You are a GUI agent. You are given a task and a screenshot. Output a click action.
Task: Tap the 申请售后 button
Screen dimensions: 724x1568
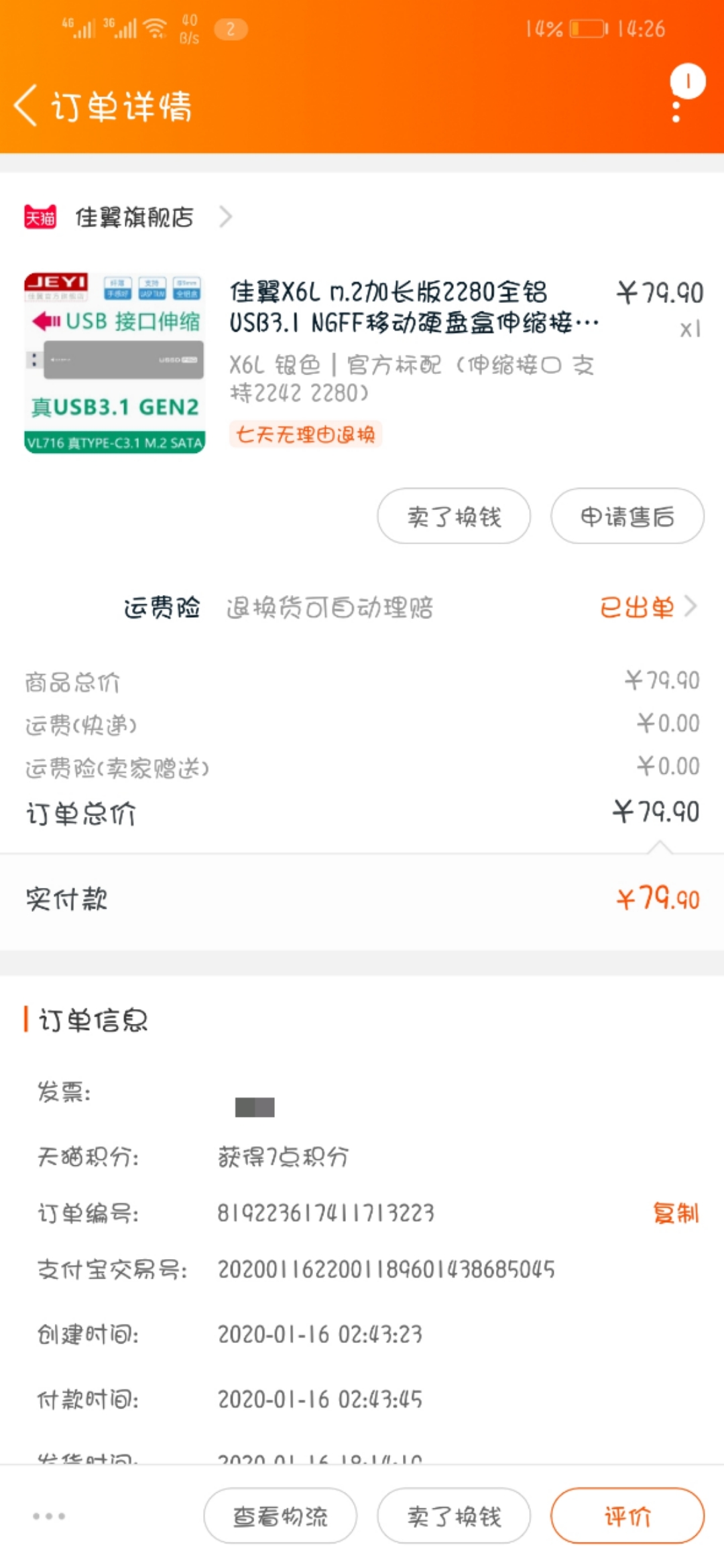(627, 516)
